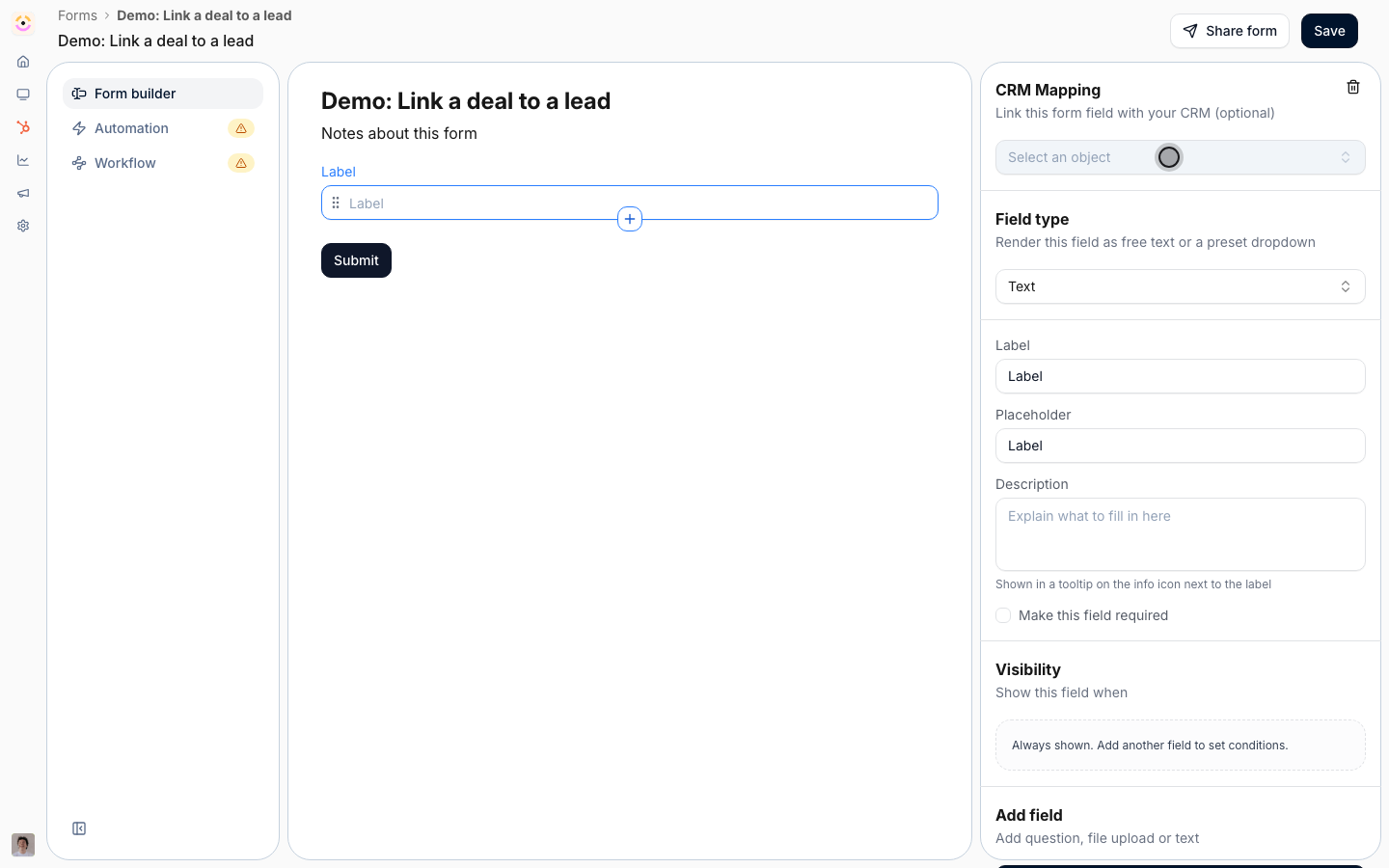Click the Label text field in the form preview
The width and height of the screenshot is (1389, 868).
630,203
